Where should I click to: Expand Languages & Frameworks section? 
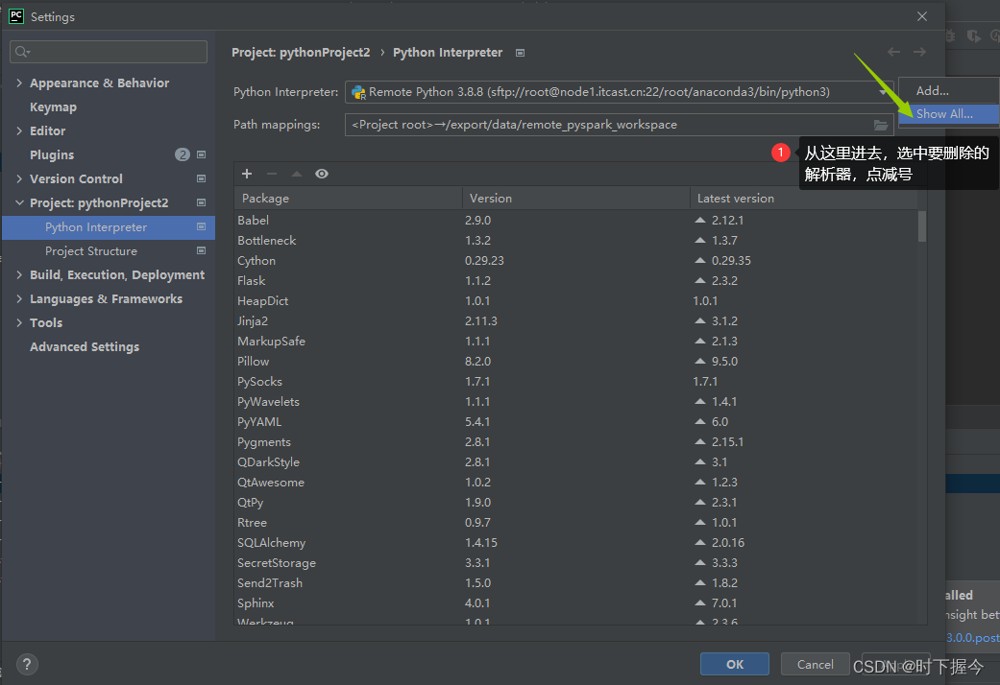coord(19,298)
